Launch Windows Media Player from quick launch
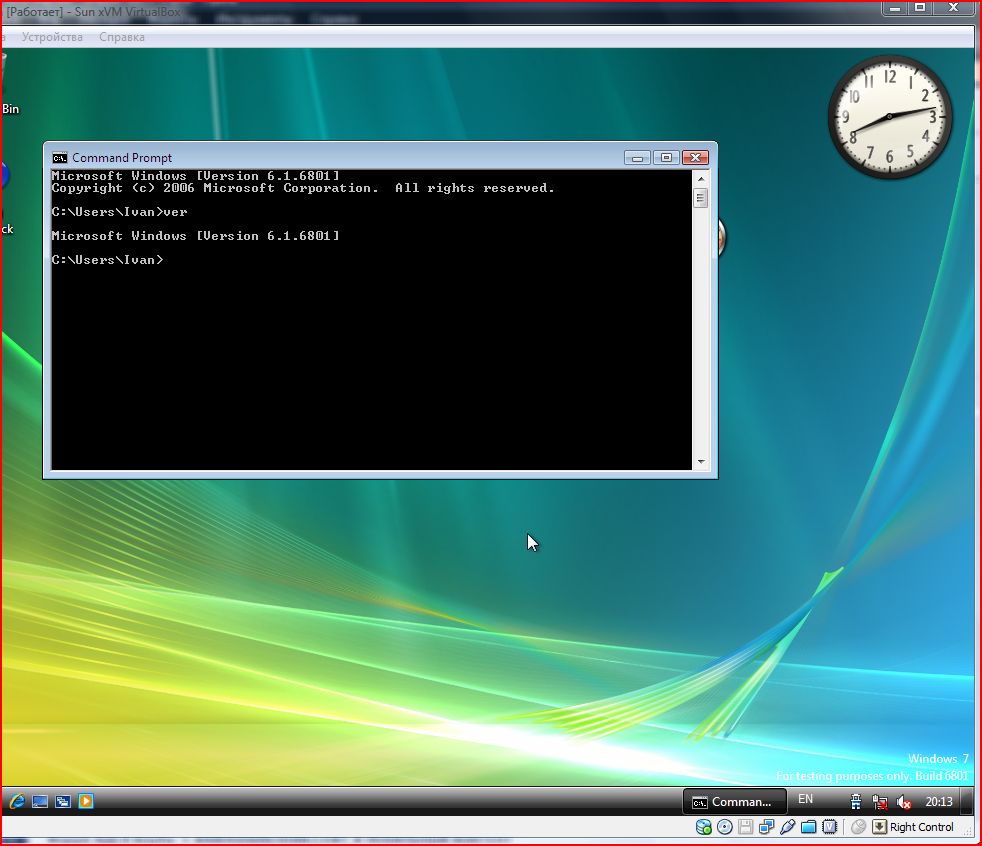This screenshot has width=982, height=846. 86,801
